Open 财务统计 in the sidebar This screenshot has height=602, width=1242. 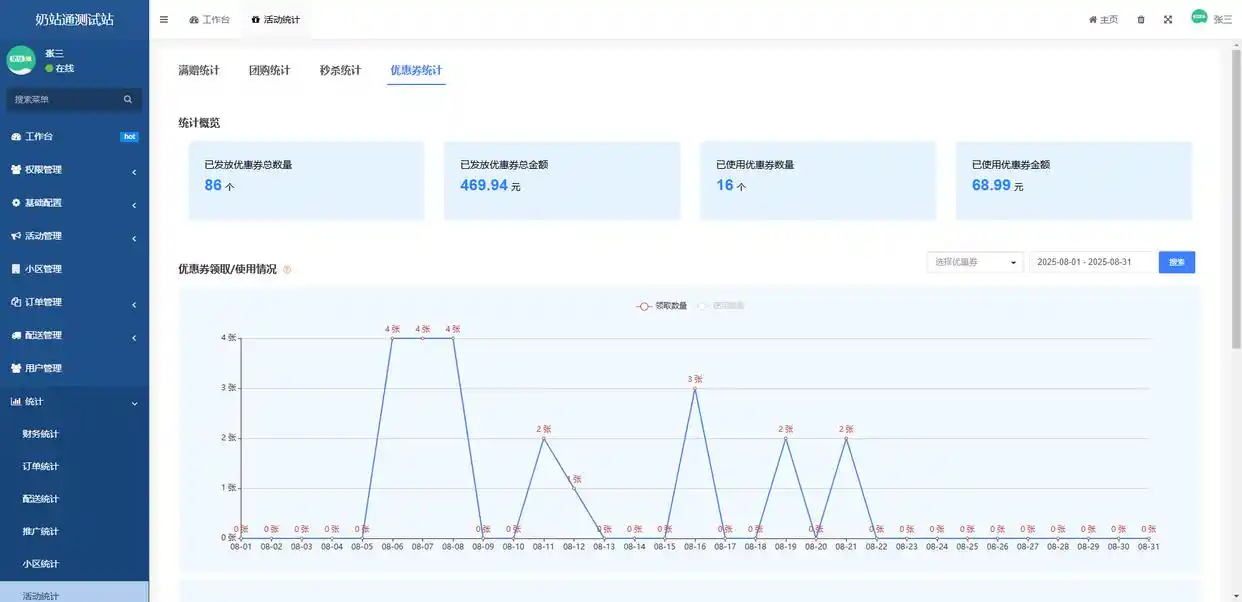coord(41,434)
